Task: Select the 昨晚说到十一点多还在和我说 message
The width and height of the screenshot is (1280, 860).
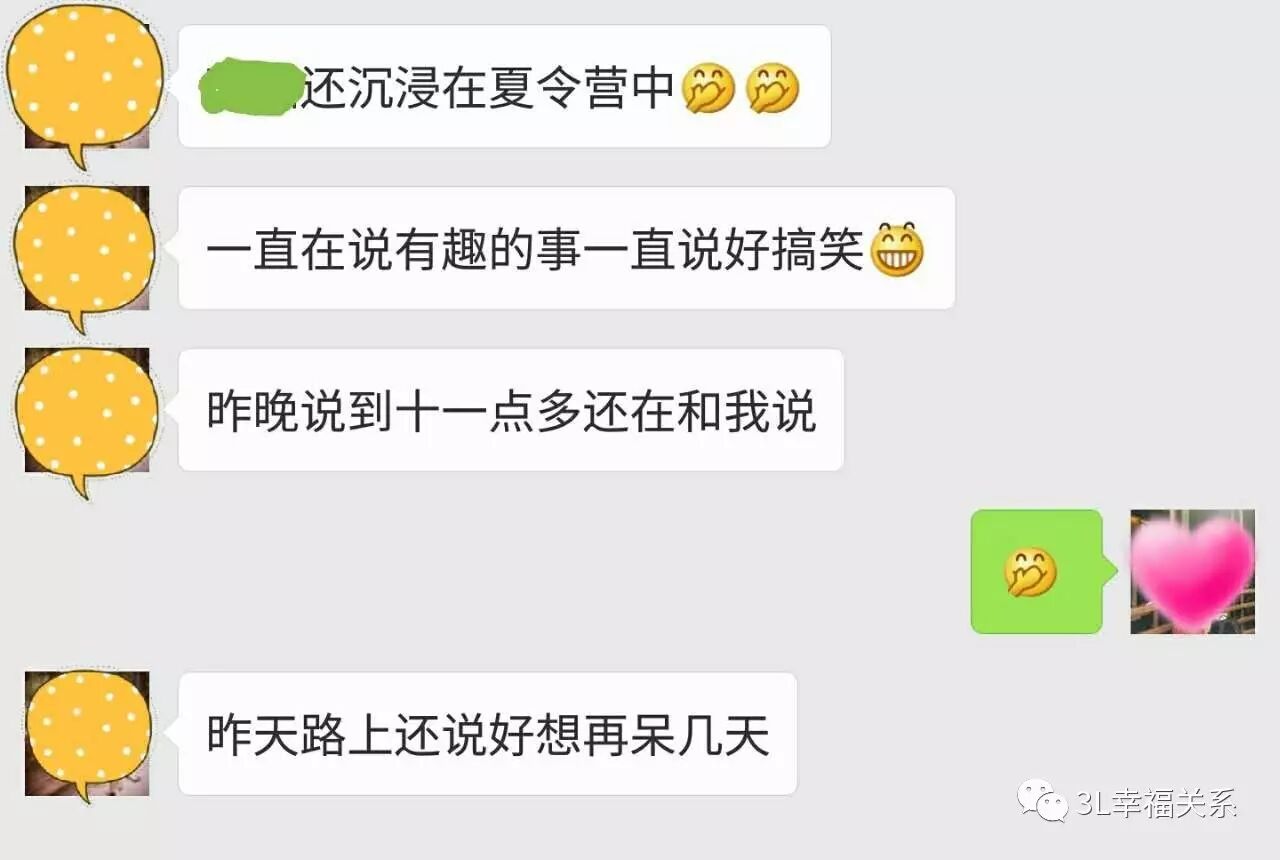Action: pos(510,410)
